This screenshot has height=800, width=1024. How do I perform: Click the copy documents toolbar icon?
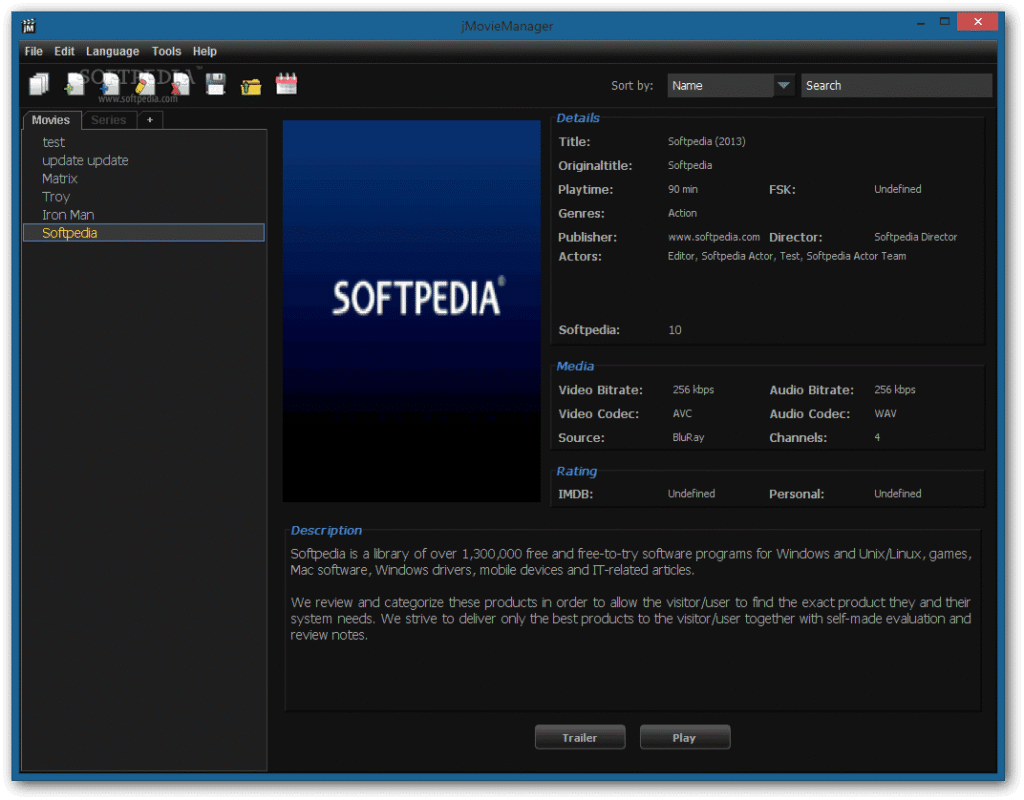coord(39,84)
